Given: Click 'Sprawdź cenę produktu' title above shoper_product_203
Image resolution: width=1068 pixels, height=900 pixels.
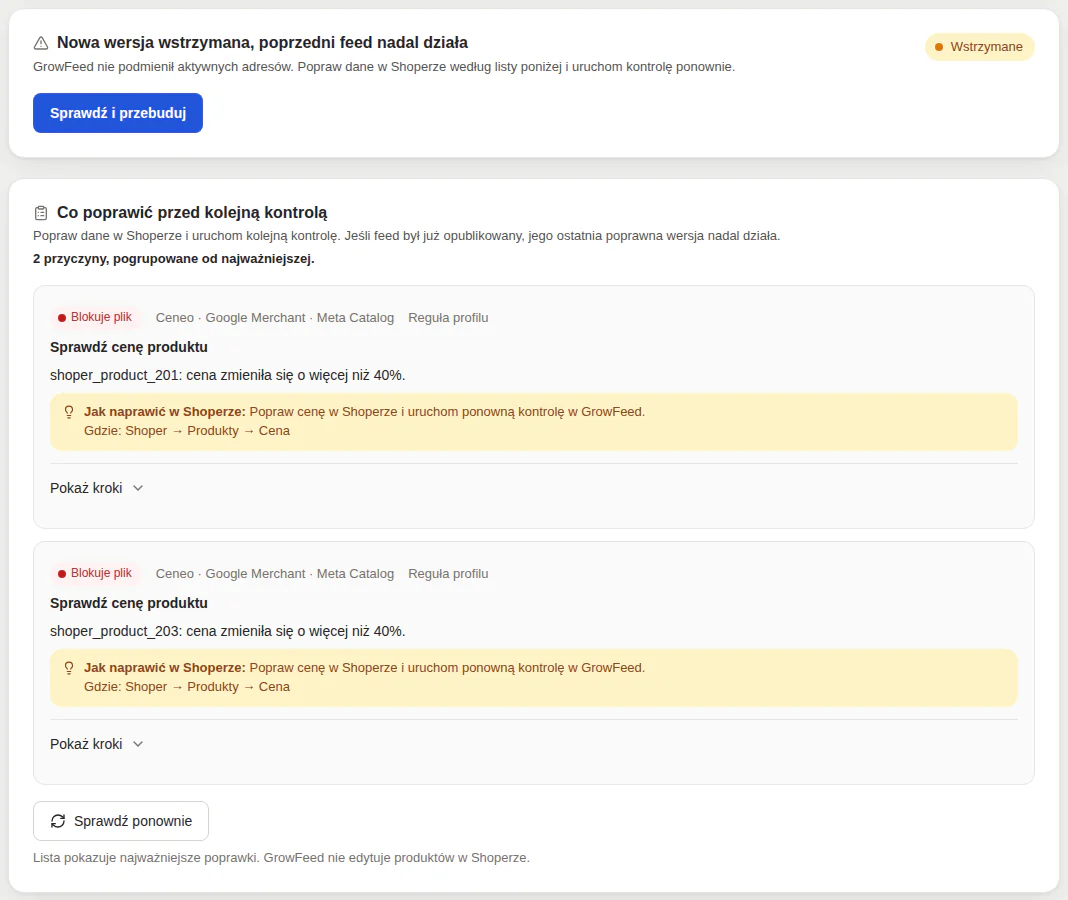Looking at the screenshot, I should click(x=129, y=603).
